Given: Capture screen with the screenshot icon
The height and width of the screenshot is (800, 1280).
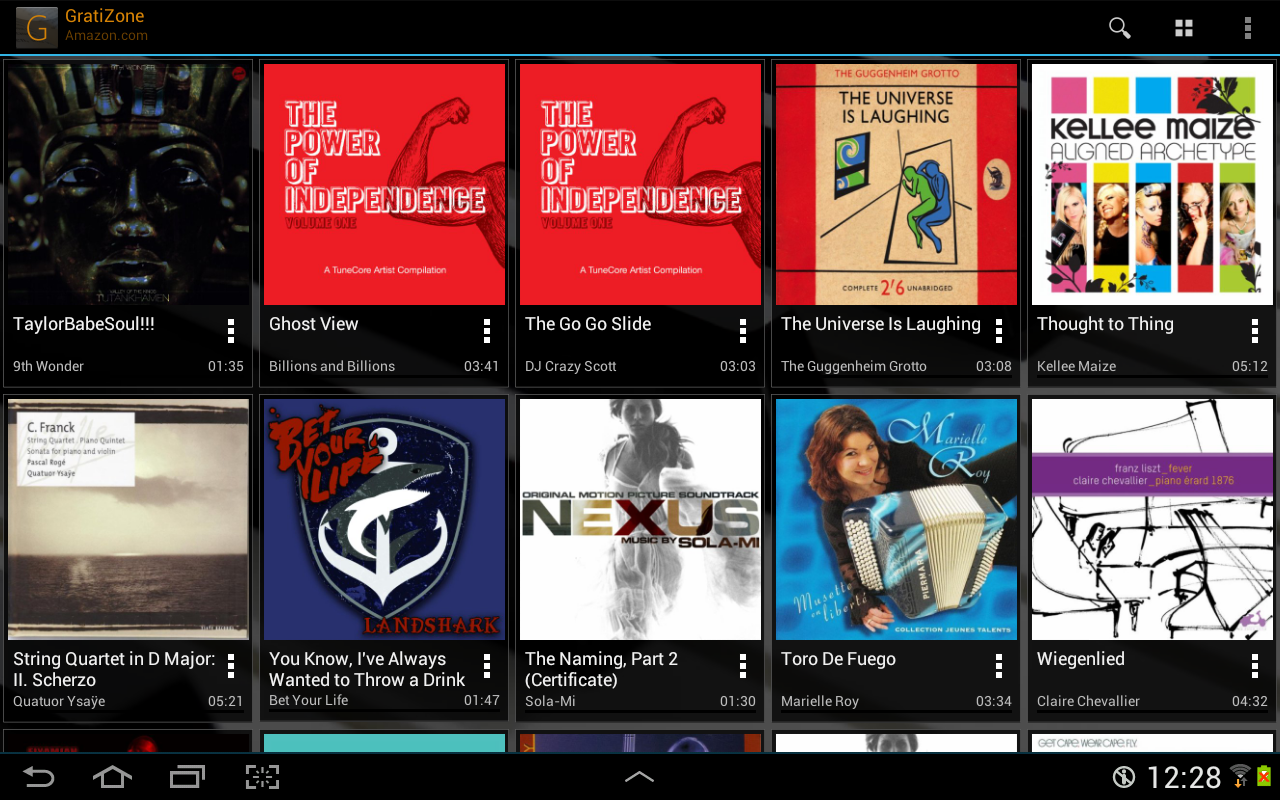Looking at the screenshot, I should (x=262, y=777).
